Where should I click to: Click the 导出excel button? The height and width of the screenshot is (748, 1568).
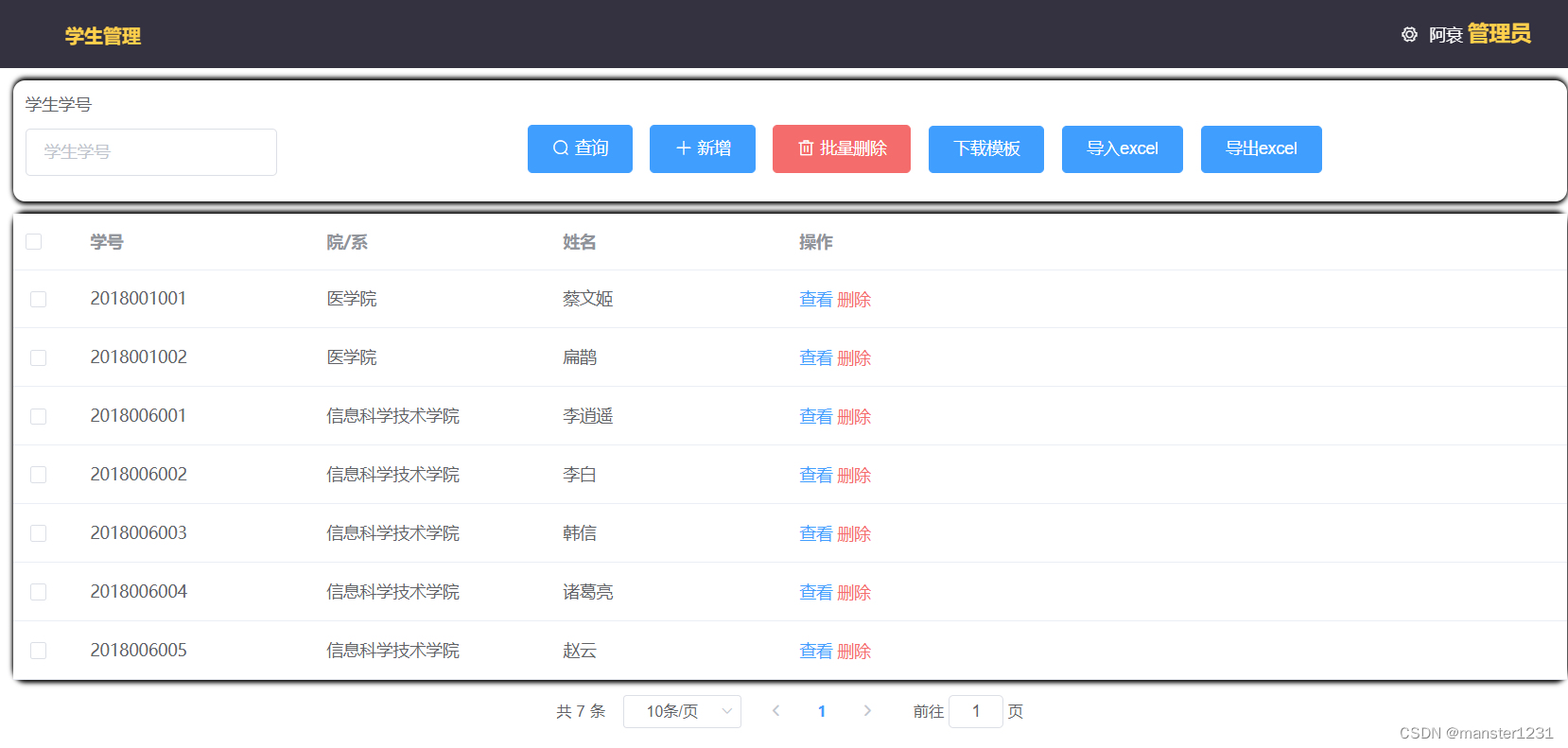click(1262, 148)
